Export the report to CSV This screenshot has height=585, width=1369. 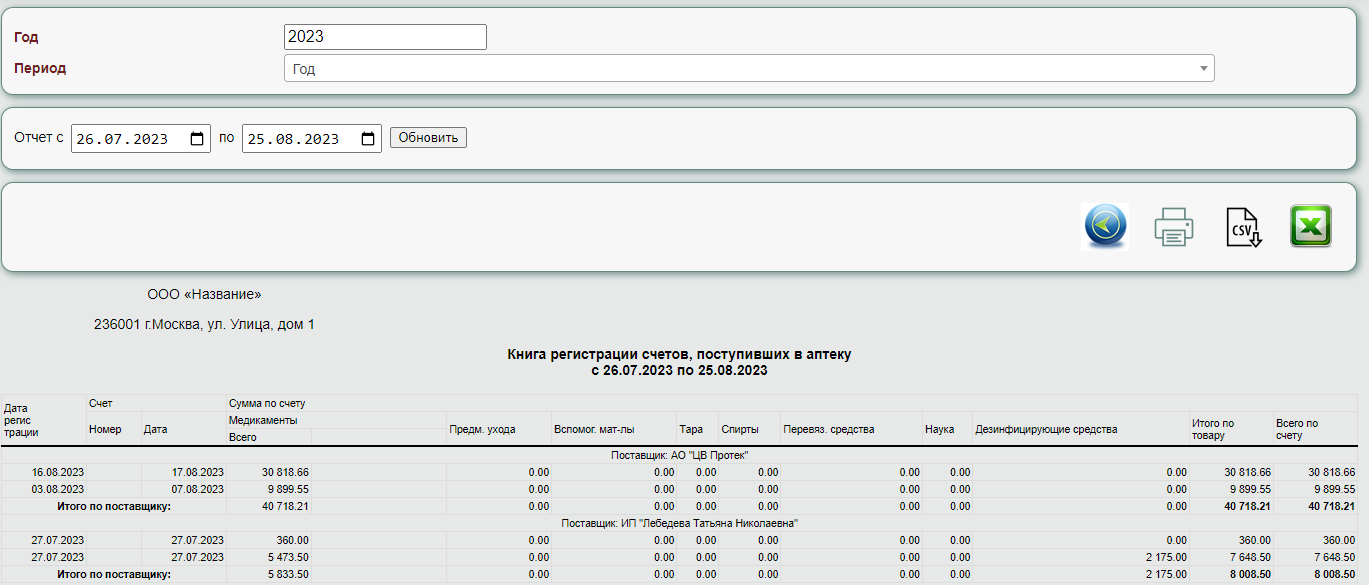coord(1243,226)
